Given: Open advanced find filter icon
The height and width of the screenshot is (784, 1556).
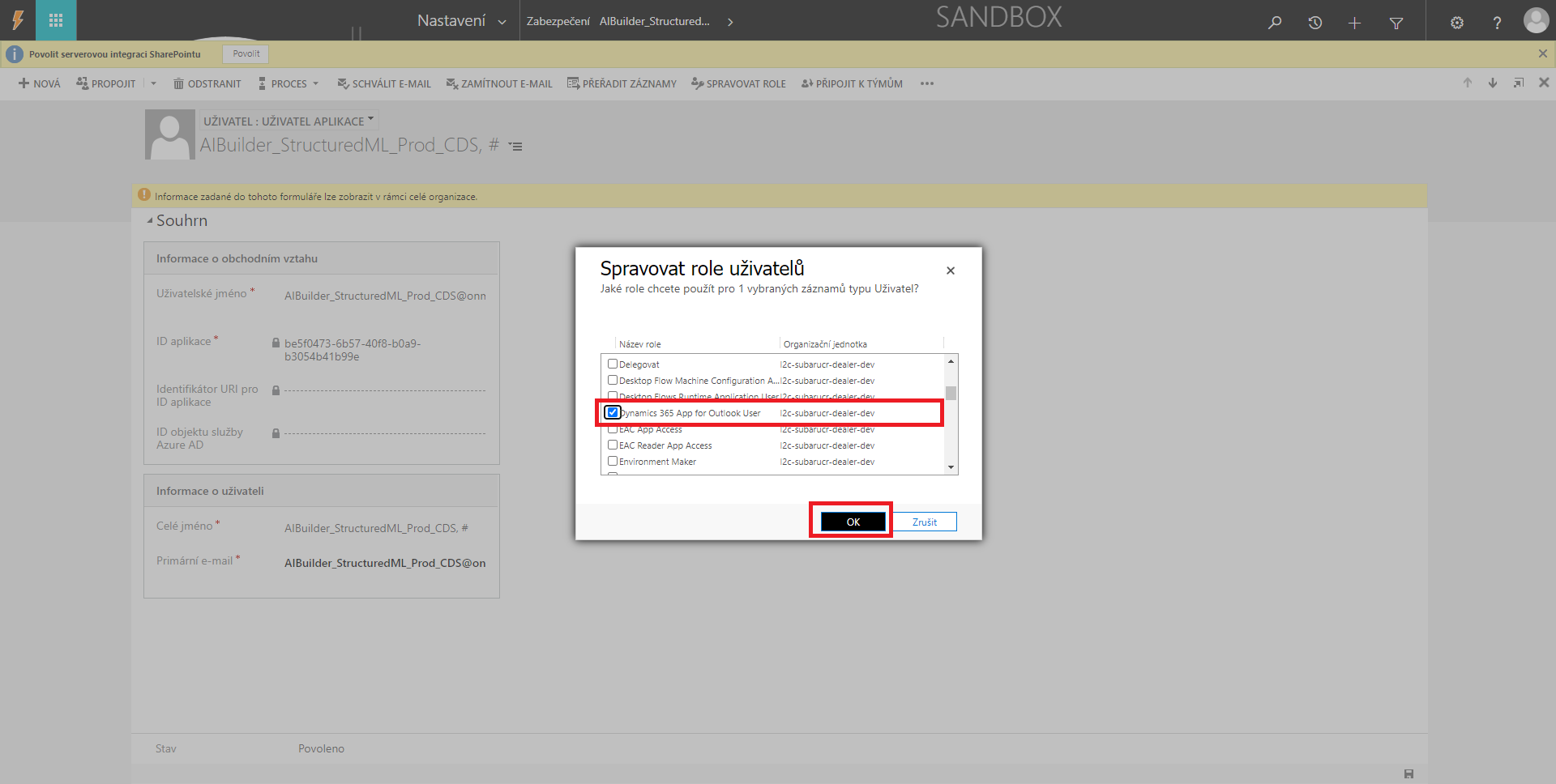Looking at the screenshot, I should click(1396, 23).
